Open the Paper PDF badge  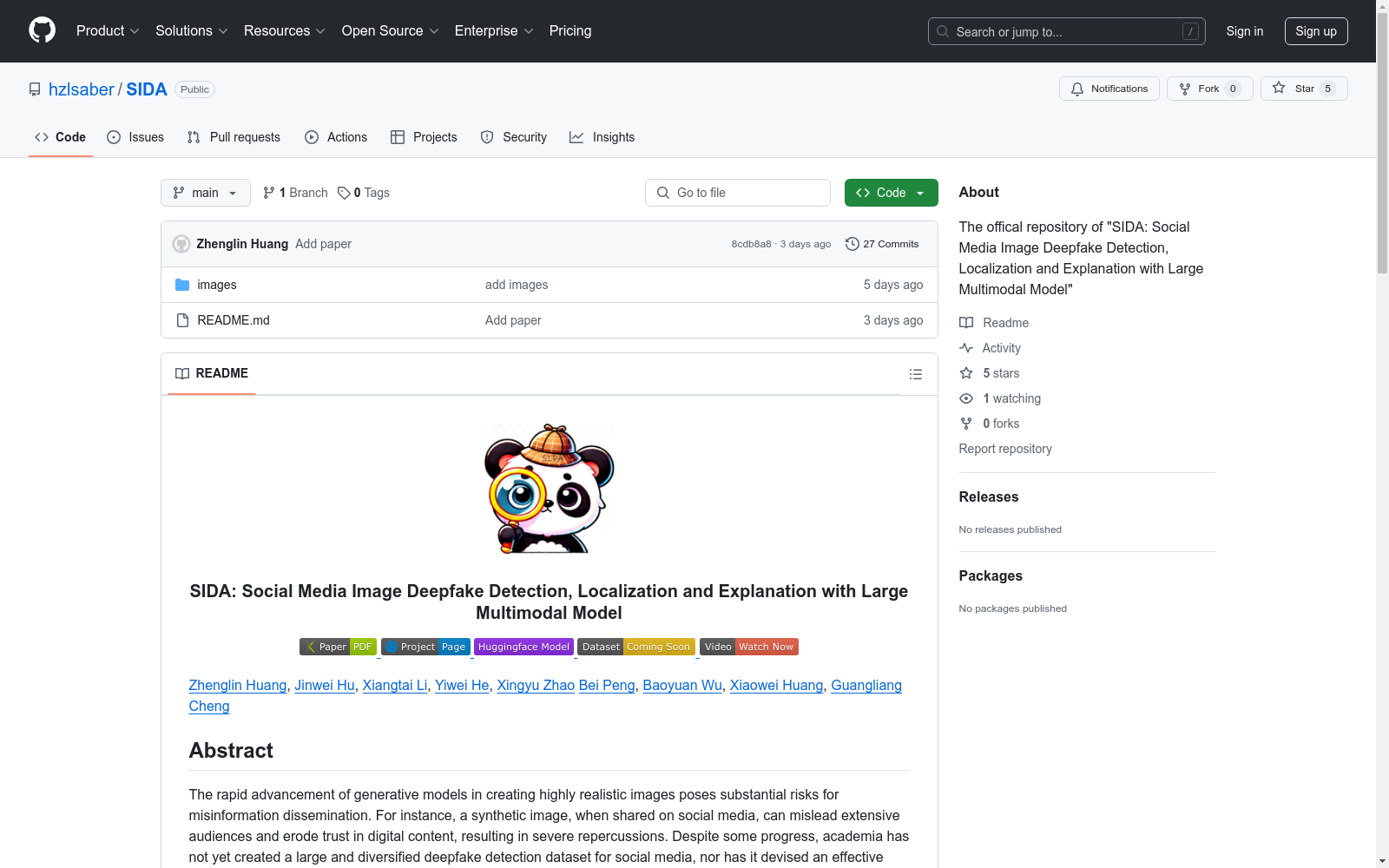(338, 647)
